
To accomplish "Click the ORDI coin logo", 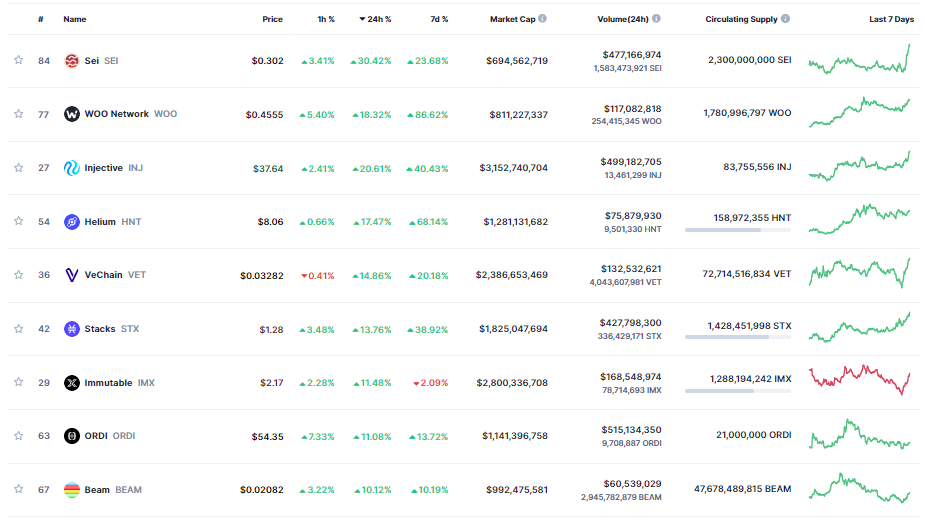I will coord(71,436).
